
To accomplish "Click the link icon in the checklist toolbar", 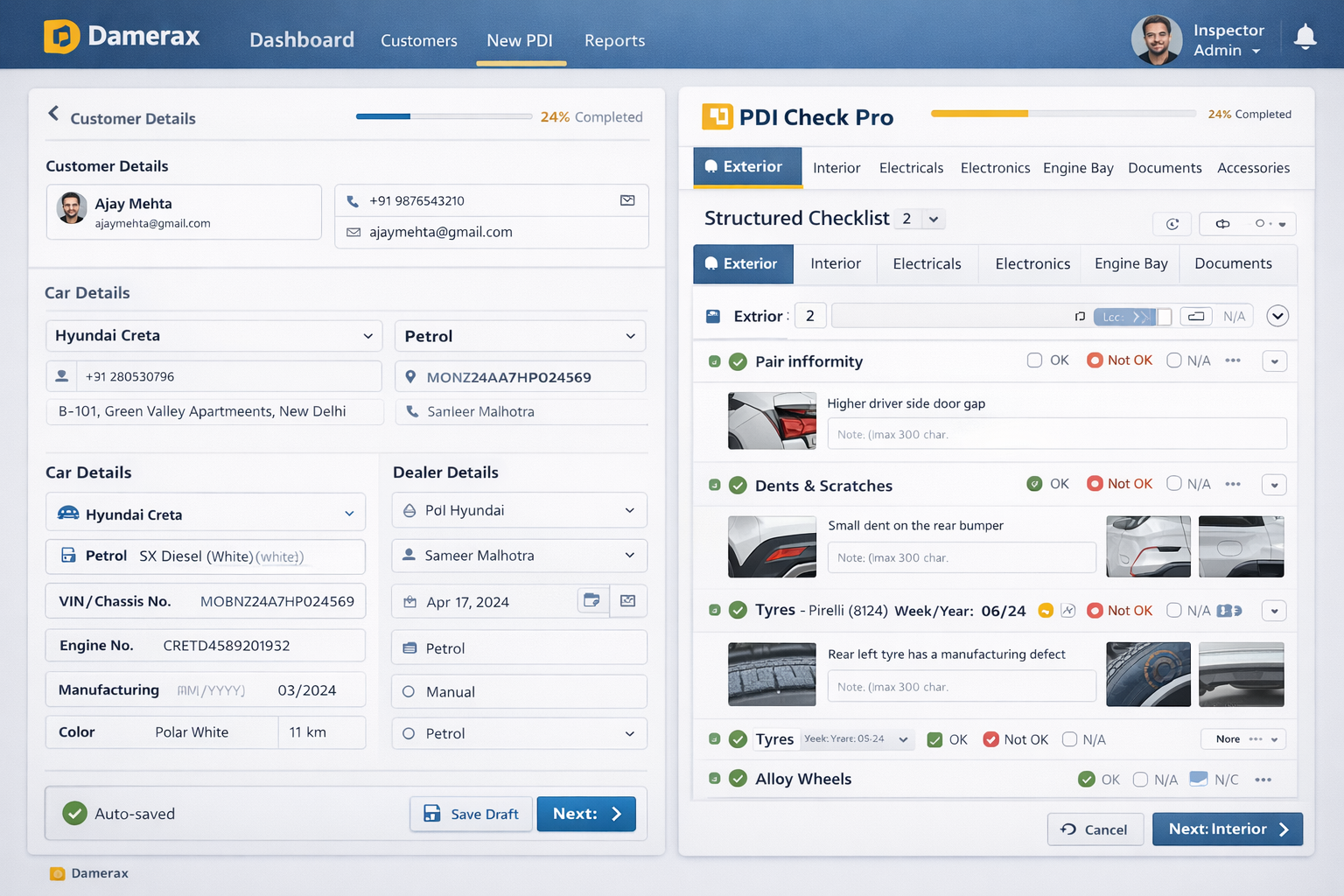I will pos(1221,224).
